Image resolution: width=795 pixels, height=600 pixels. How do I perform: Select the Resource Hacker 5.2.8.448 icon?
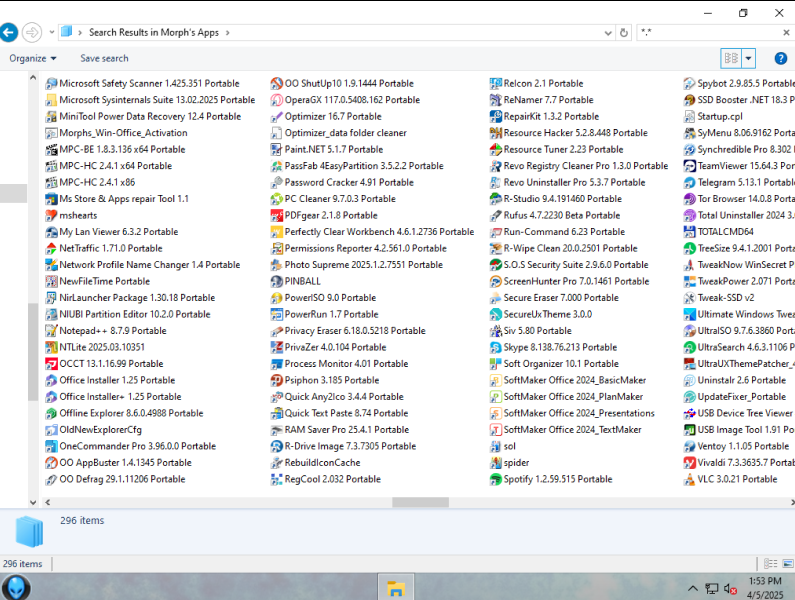coord(495,133)
